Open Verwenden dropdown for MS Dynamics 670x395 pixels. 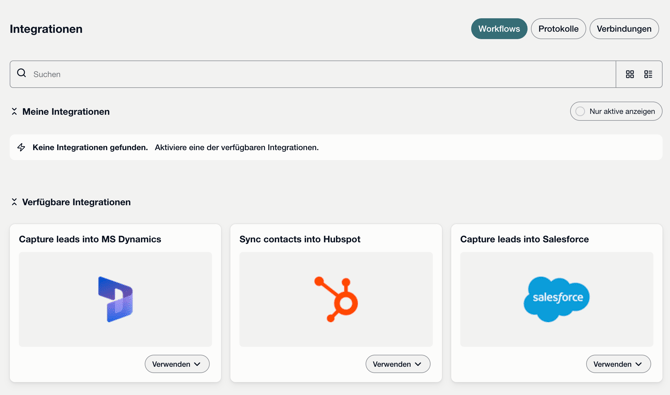coord(177,364)
